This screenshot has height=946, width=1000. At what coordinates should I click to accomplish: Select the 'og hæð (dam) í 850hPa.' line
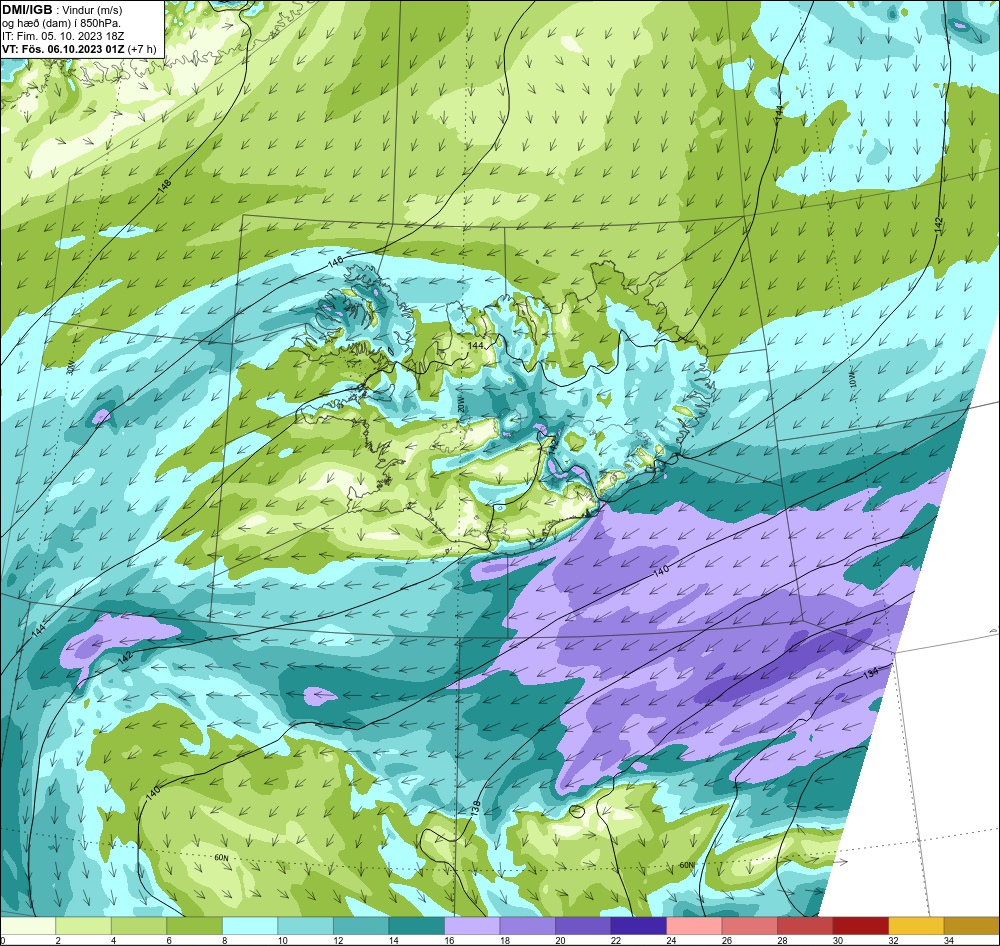[x=61, y=23]
